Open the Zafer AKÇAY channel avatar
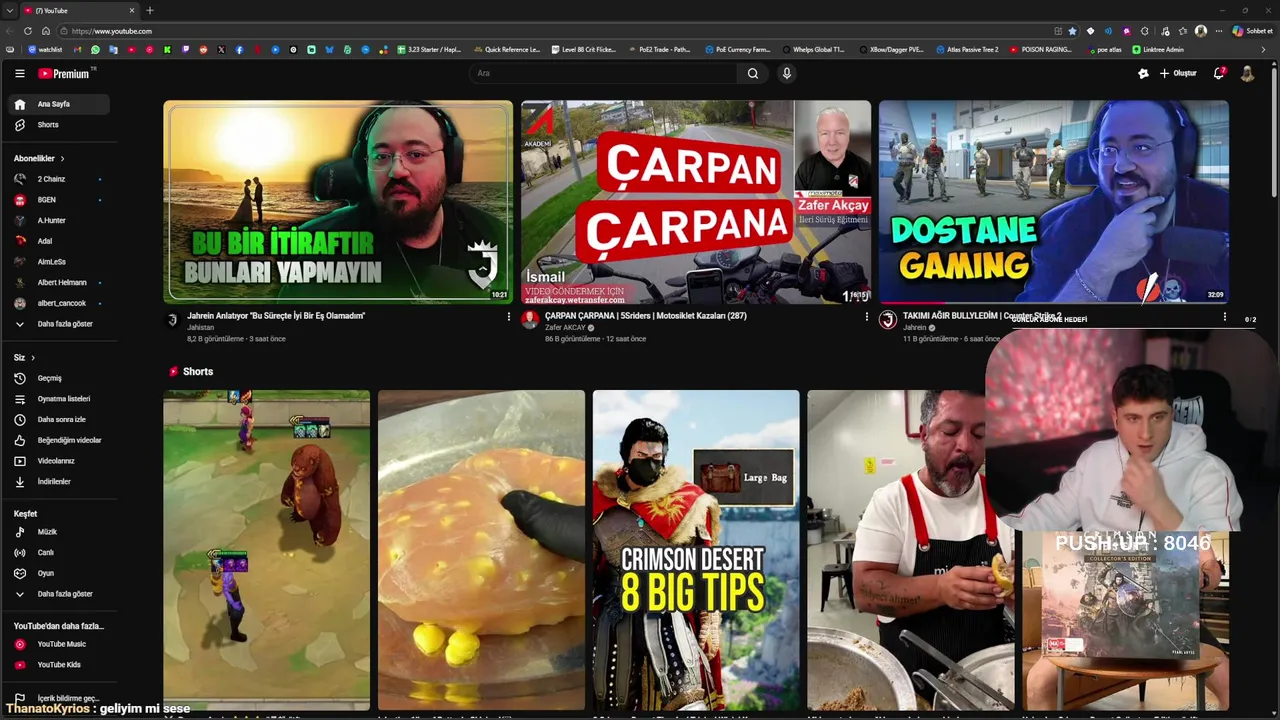This screenshot has height=720, width=1280. (x=530, y=320)
